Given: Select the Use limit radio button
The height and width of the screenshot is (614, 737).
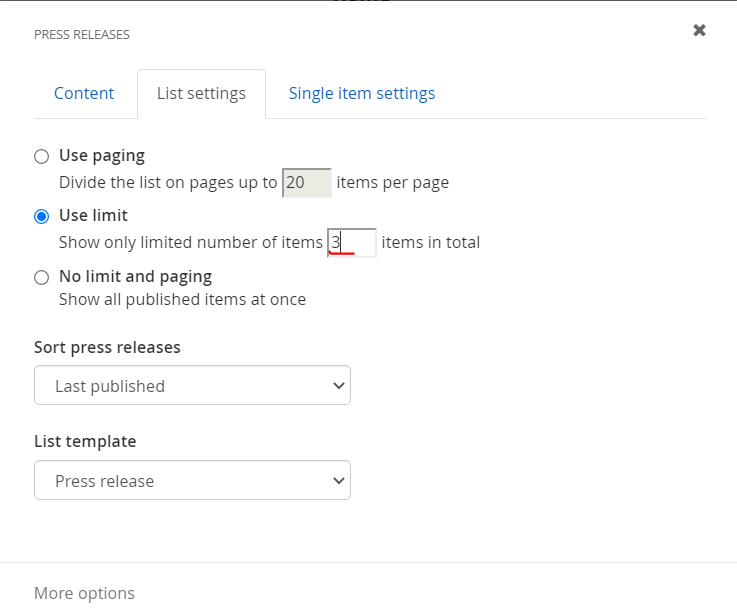Looking at the screenshot, I should coord(41,217).
